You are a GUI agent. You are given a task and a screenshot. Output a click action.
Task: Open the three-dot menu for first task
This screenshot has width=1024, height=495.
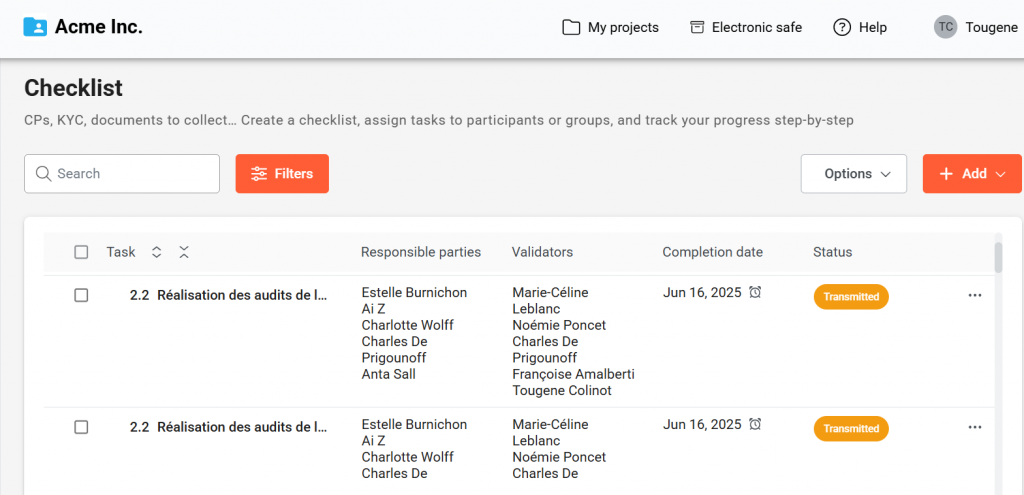[975, 295]
